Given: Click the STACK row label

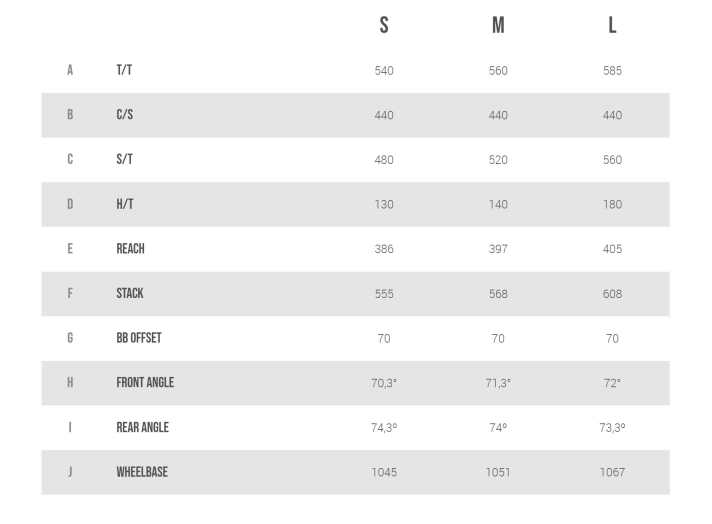Looking at the screenshot, I should [x=130, y=294].
